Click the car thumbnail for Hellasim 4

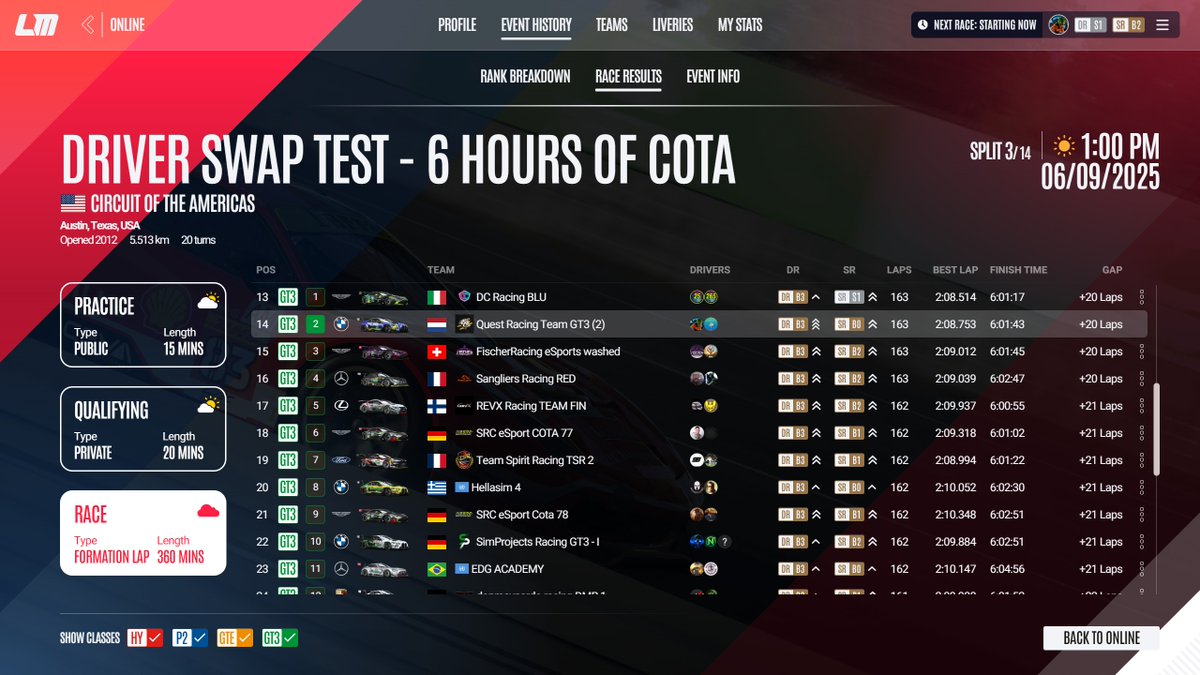point(383,487)
